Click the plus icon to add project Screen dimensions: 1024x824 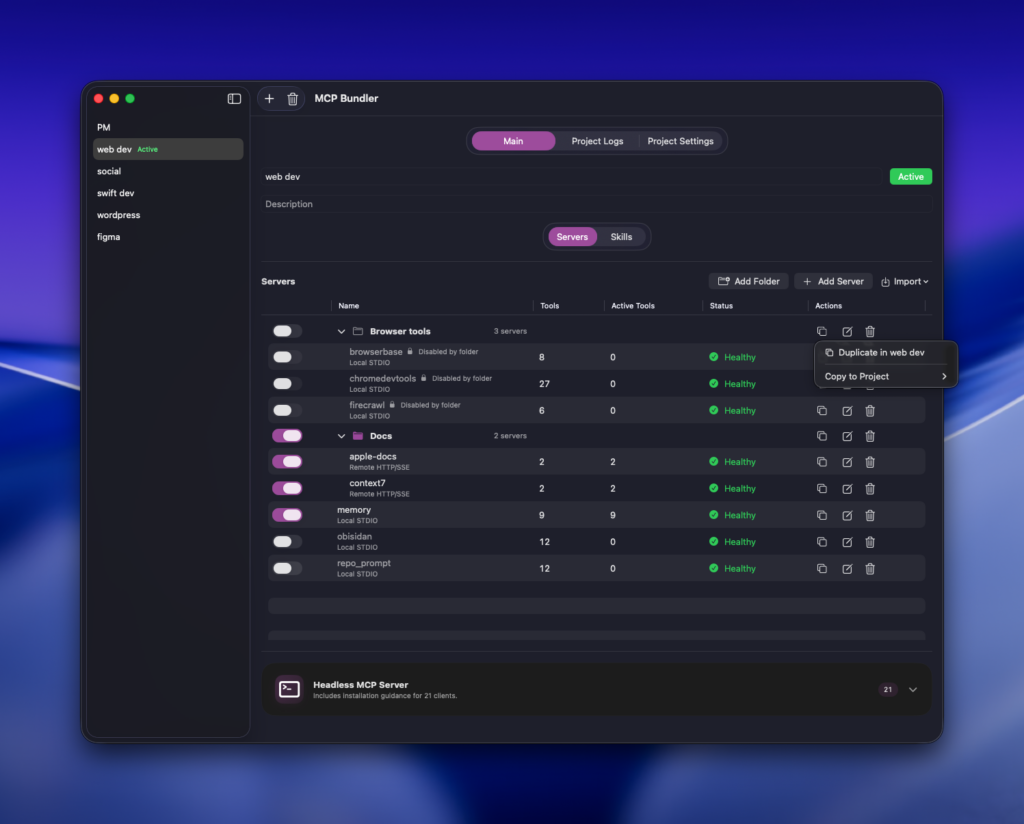pos(269,99)
